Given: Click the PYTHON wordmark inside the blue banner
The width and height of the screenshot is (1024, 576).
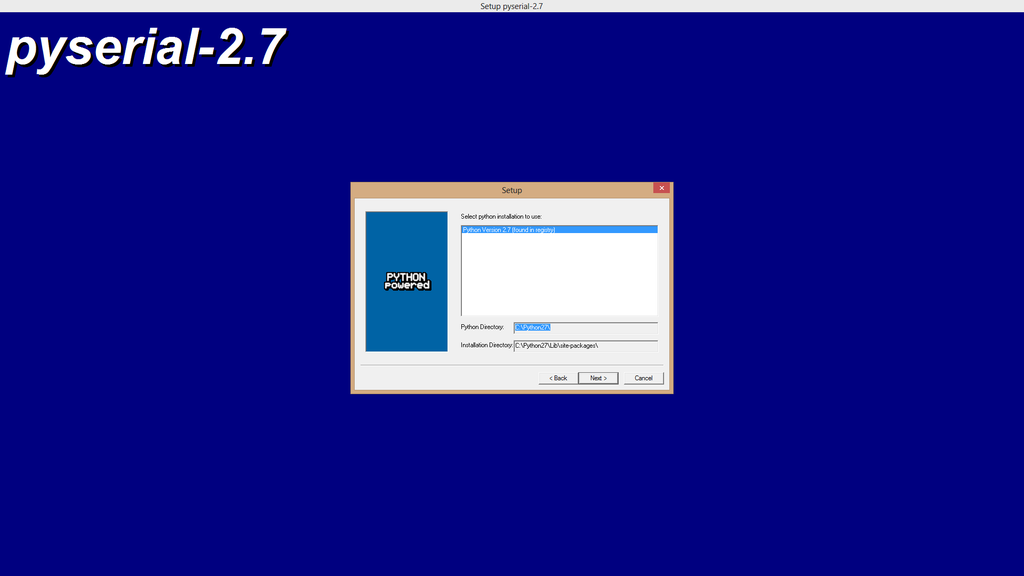Looking at the screenshot, I should (406, 275).
